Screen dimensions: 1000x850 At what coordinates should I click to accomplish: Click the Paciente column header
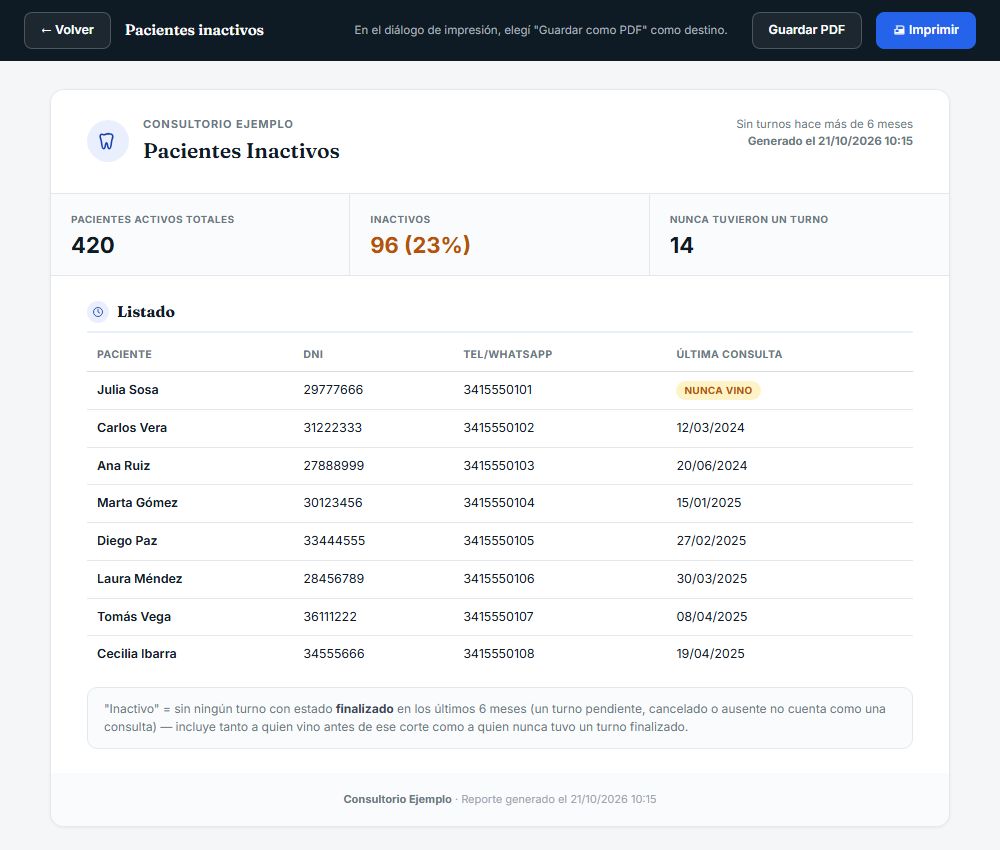tap(124, 354)
